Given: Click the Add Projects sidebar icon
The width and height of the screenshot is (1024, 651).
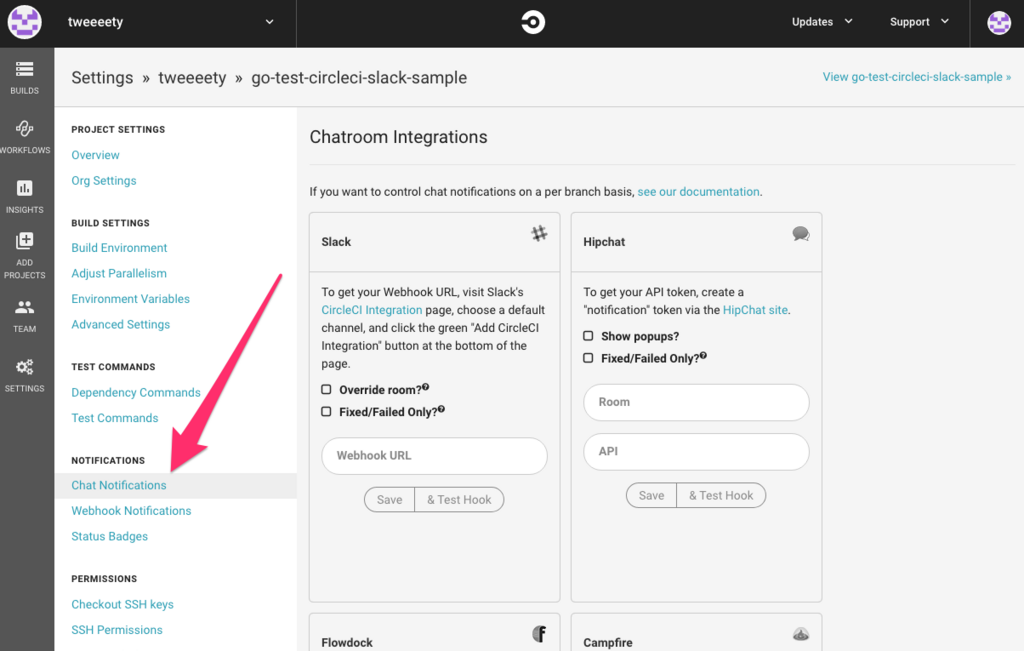Looking at the screenshot, I should [25, 254].
